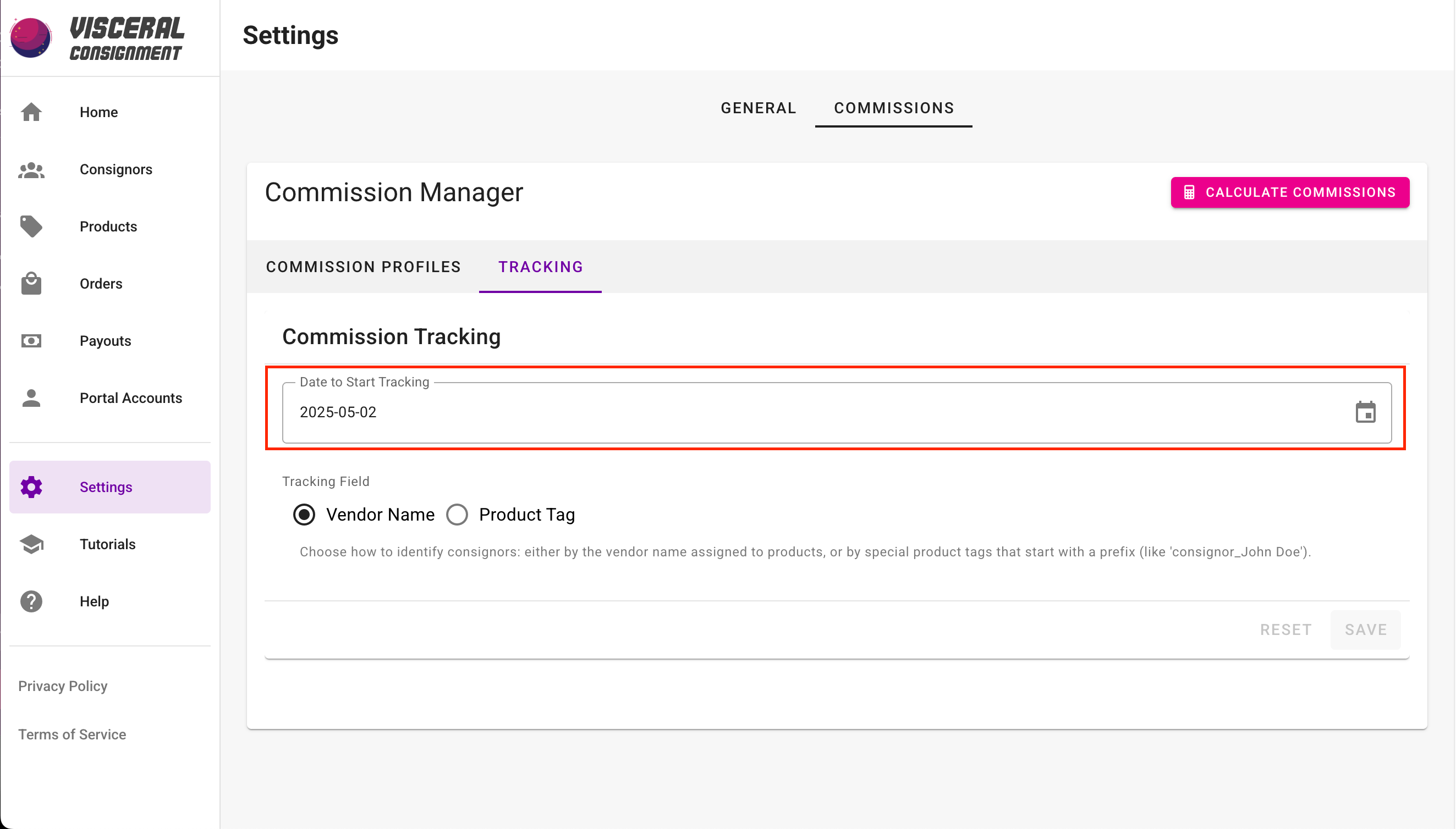Open Consignors via the people icon
This screenshot has height=829, width=1456.
click(x=31, y=170)
